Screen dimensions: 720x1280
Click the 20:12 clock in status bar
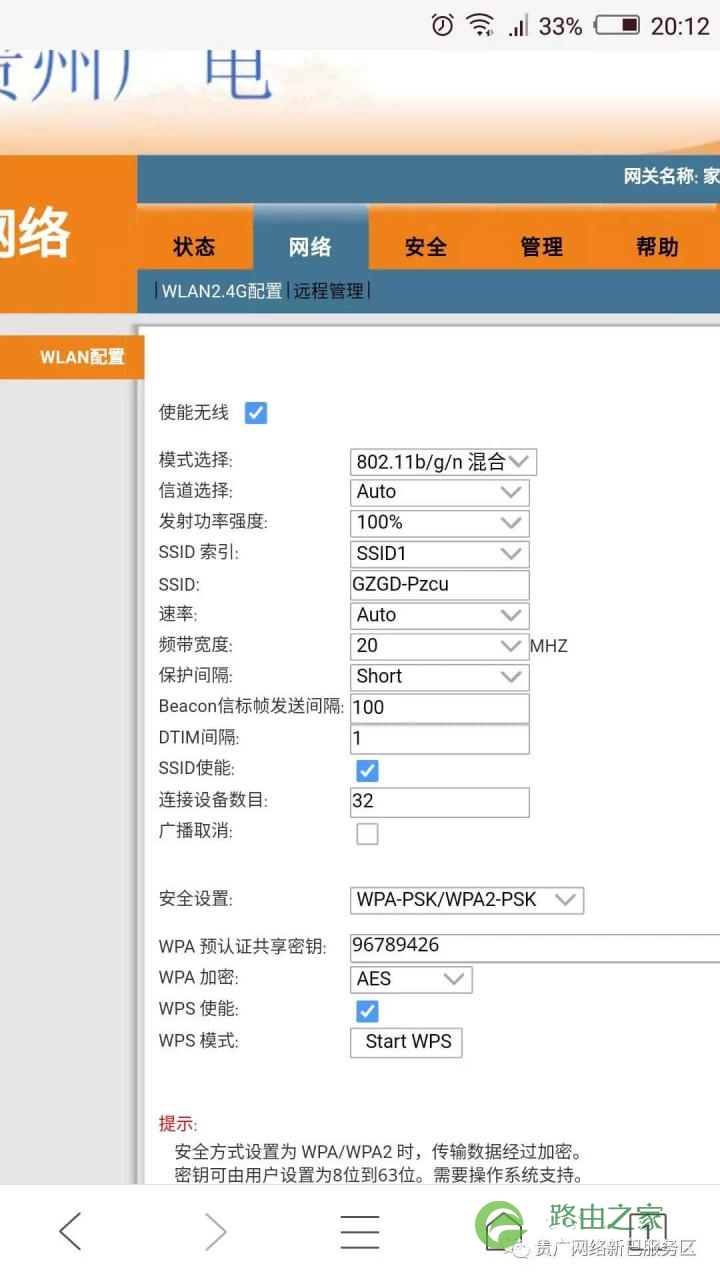(x=680, y=27)
